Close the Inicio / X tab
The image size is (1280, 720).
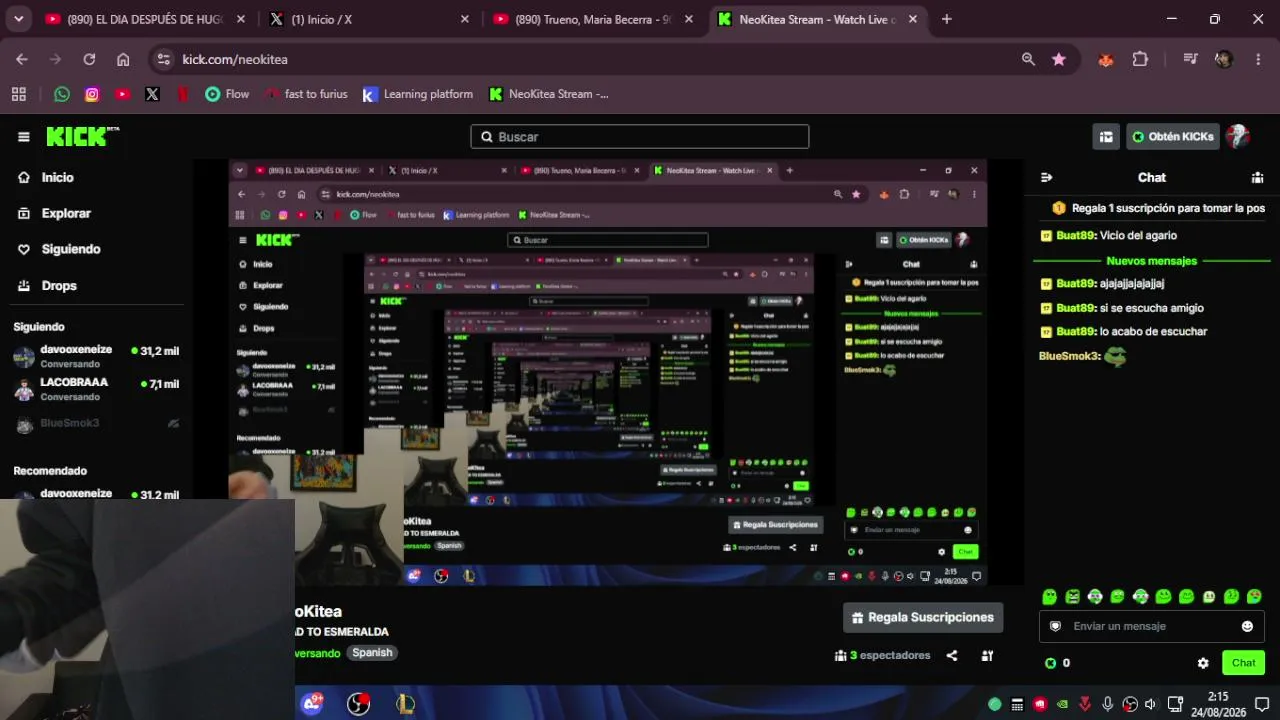(464, 19)
